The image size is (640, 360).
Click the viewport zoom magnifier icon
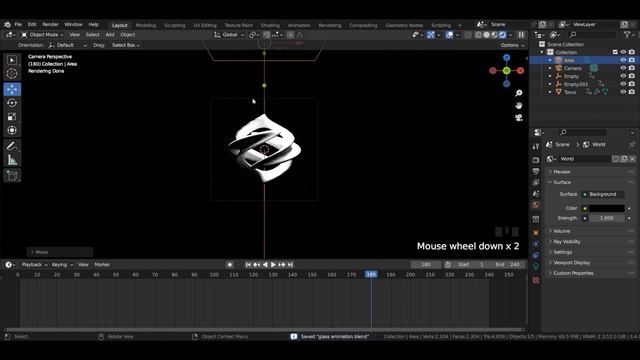coord(519,93)
